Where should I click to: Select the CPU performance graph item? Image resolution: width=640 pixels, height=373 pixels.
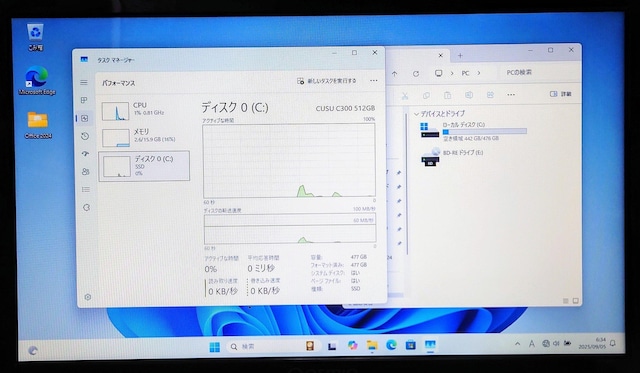click(144, 111)
